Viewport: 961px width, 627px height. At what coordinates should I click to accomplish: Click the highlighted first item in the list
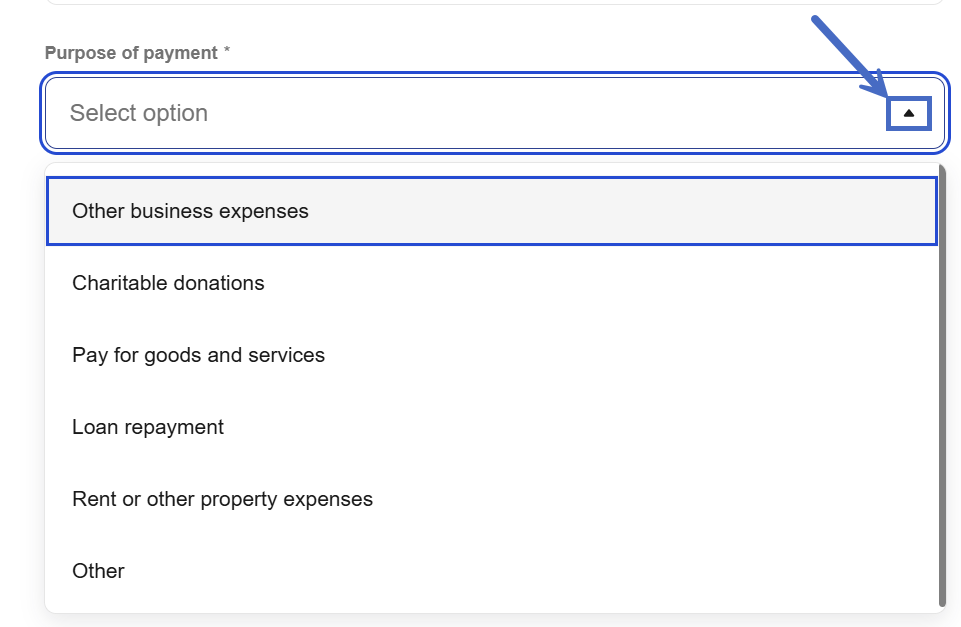pos(490,211)
